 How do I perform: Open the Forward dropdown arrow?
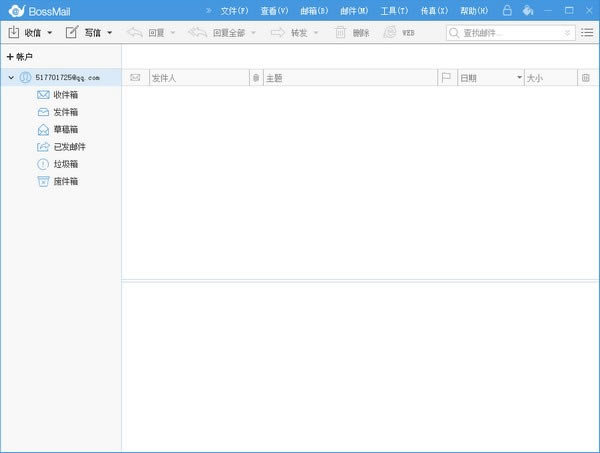click(316, 33)
